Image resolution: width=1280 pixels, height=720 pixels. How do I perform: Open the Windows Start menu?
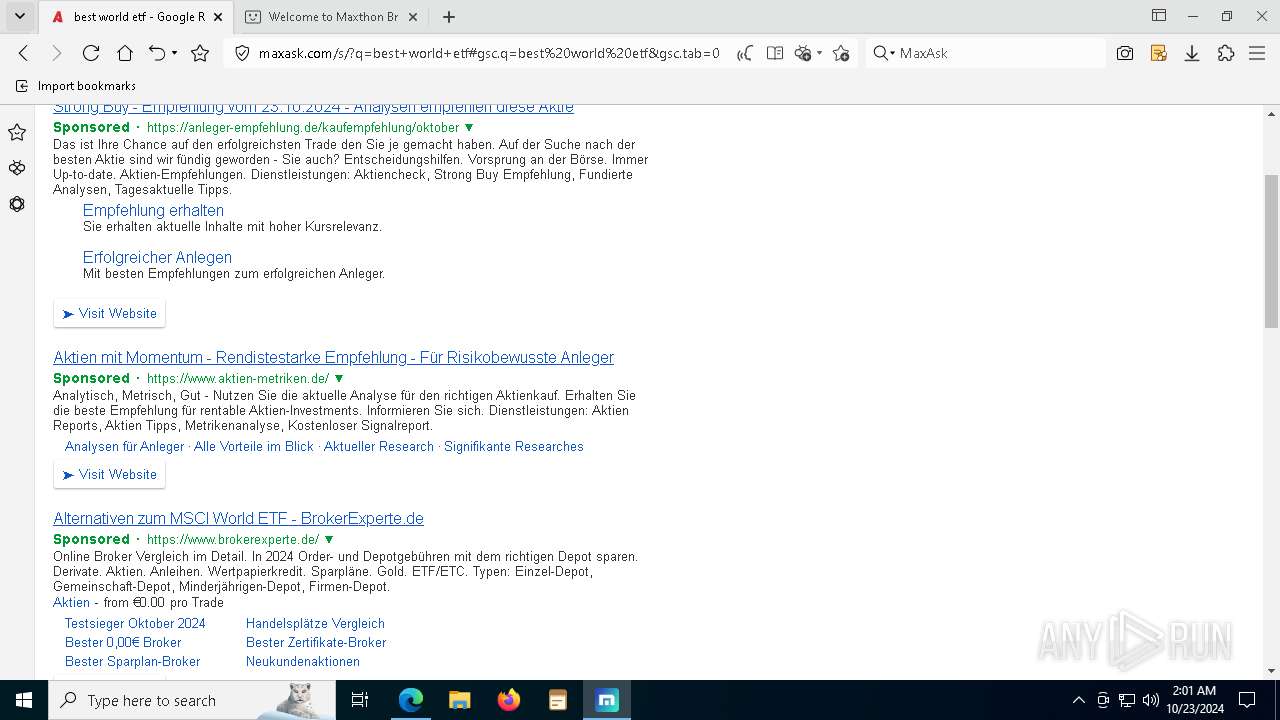(24, 700)
